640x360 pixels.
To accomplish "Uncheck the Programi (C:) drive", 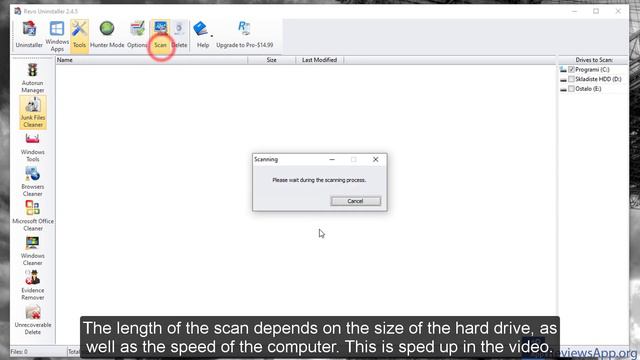I will pyautogui.click(x=571, y=69).
